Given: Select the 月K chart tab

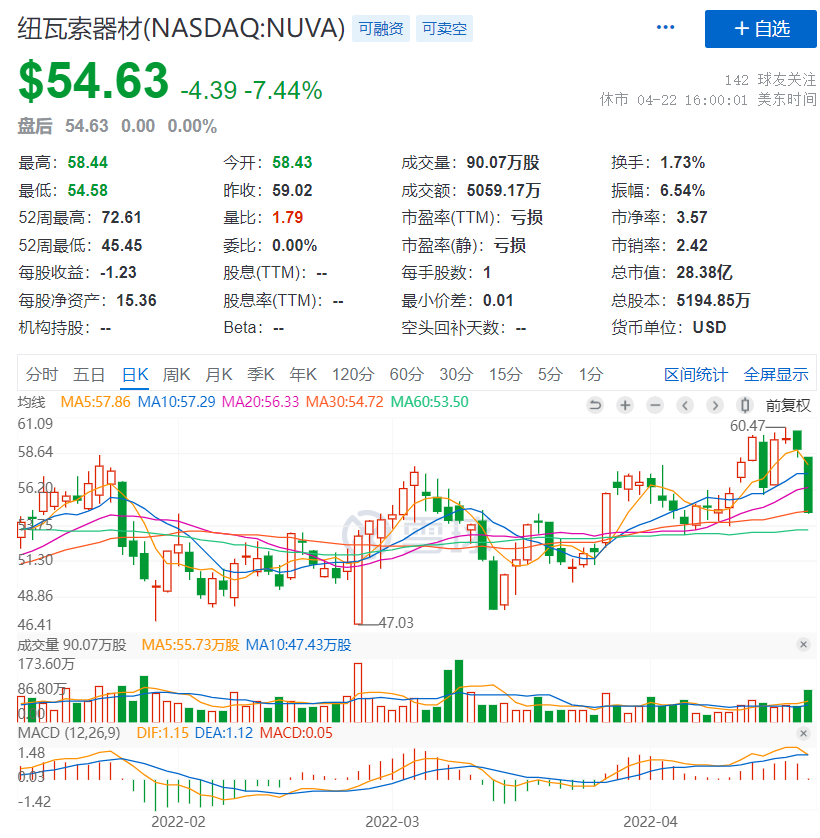Looking at the screenshot, I should coord(219,375).
